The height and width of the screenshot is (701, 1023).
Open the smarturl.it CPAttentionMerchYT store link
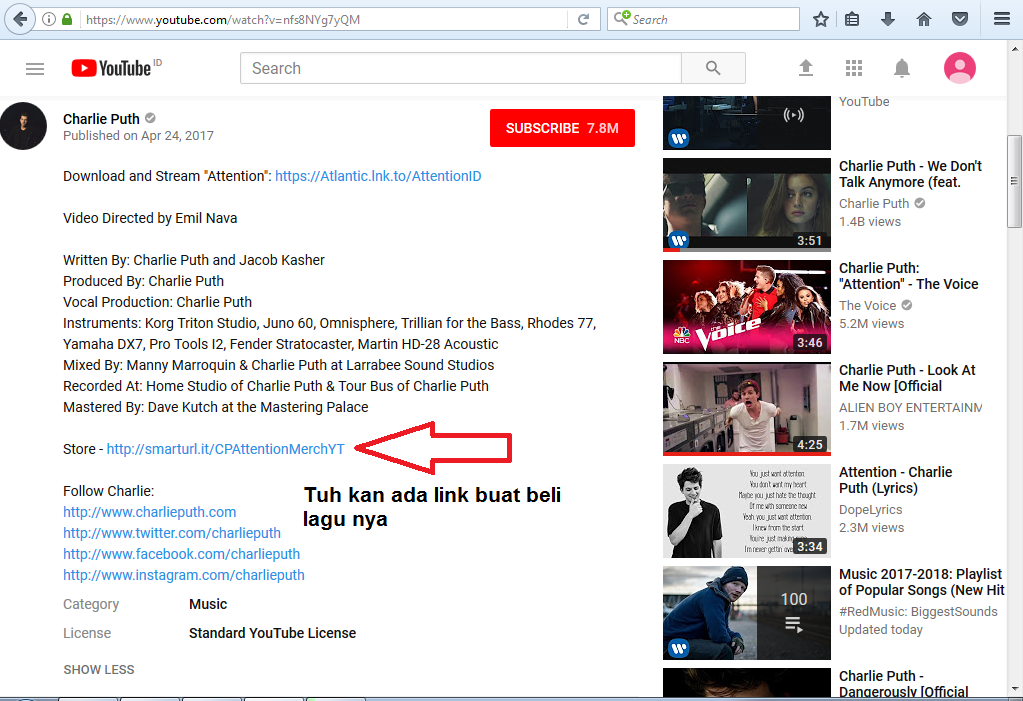pyautogui.click(x=225, y=449)
